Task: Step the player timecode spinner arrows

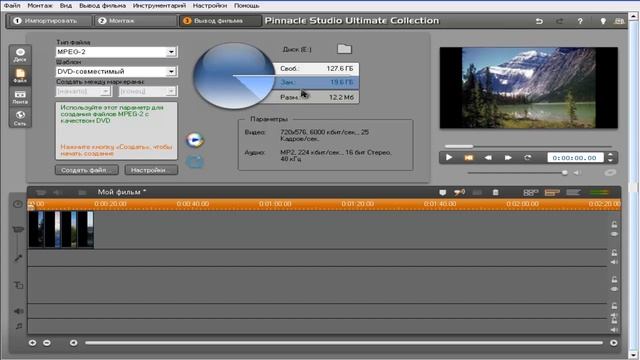Action: [610, 158]
